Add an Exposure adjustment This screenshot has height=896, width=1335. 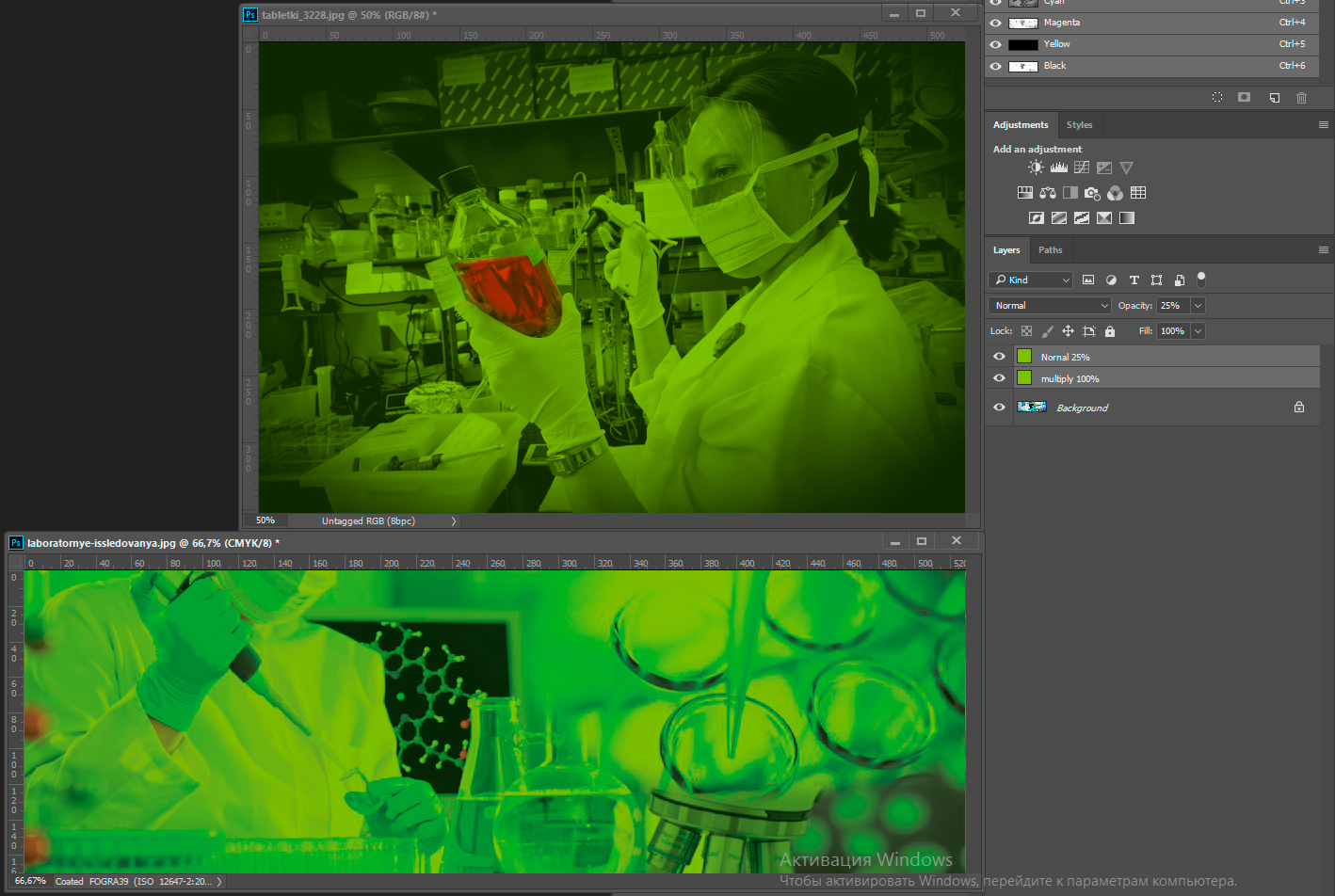click(1104, 168)
